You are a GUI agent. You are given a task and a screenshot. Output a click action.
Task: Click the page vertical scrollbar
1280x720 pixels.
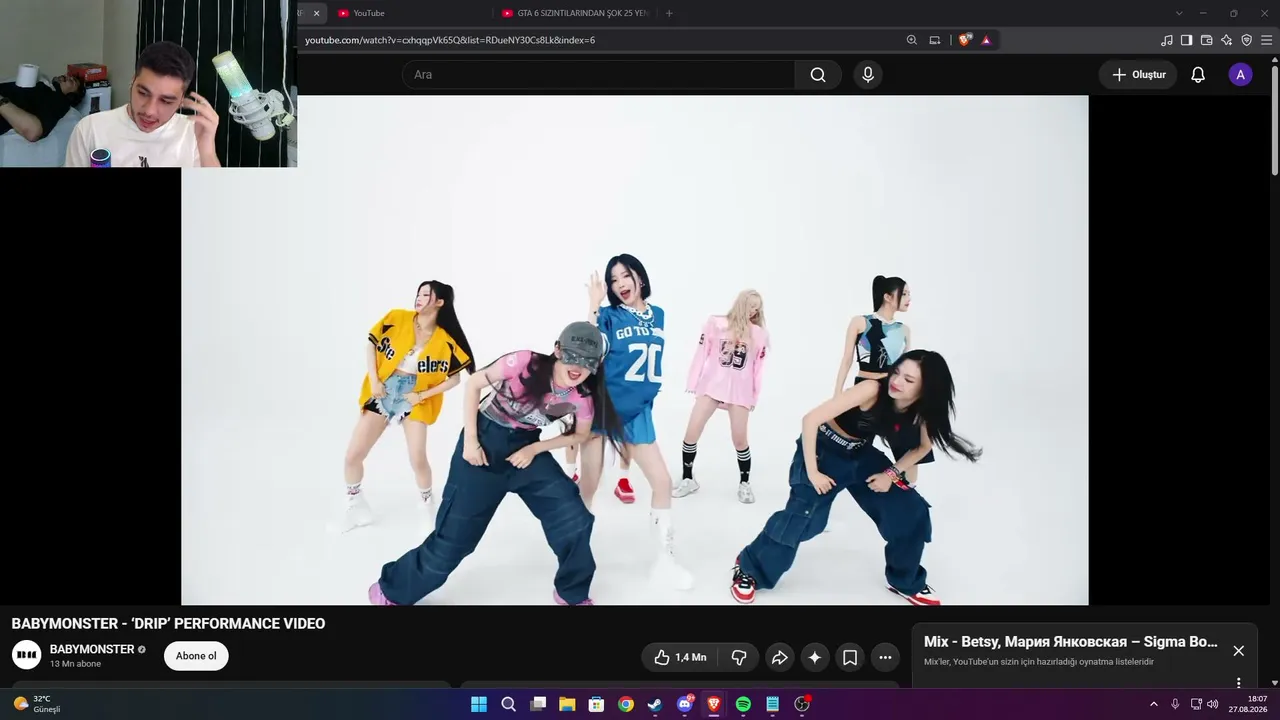point(1274,120)
